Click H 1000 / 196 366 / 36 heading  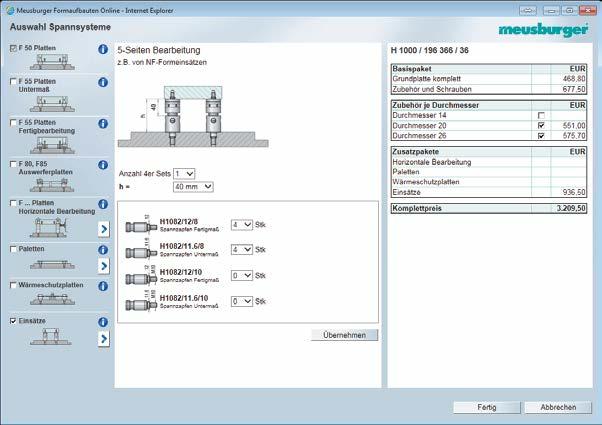point(429,50)
